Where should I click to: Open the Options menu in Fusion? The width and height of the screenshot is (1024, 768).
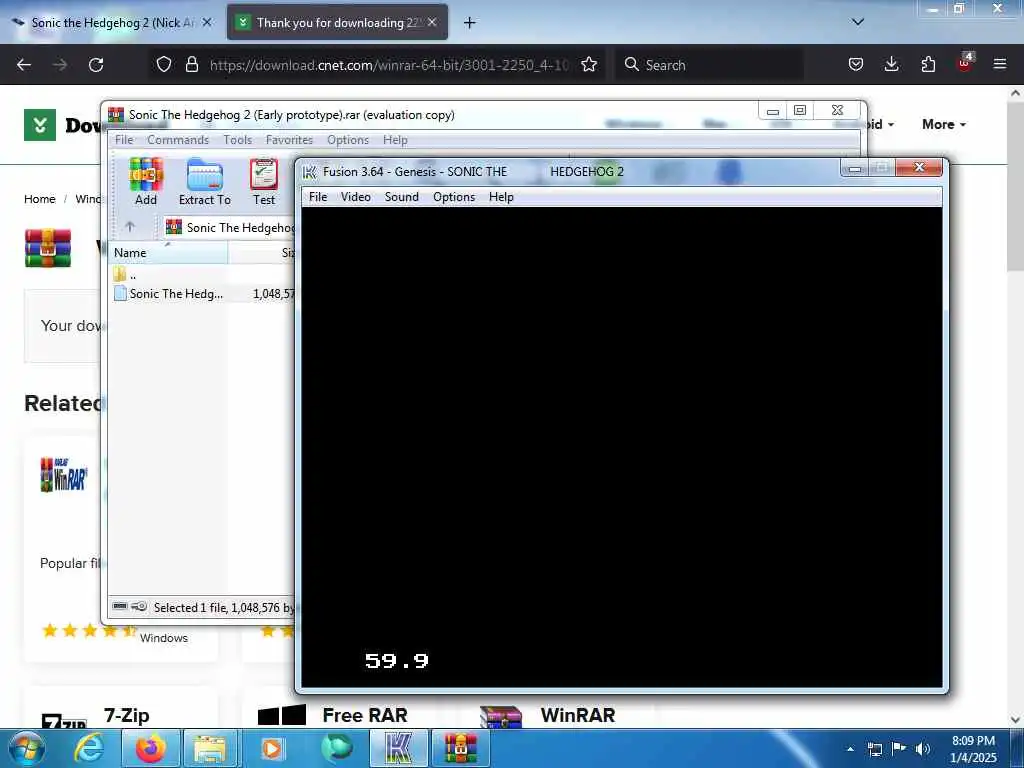click(454, 197)
